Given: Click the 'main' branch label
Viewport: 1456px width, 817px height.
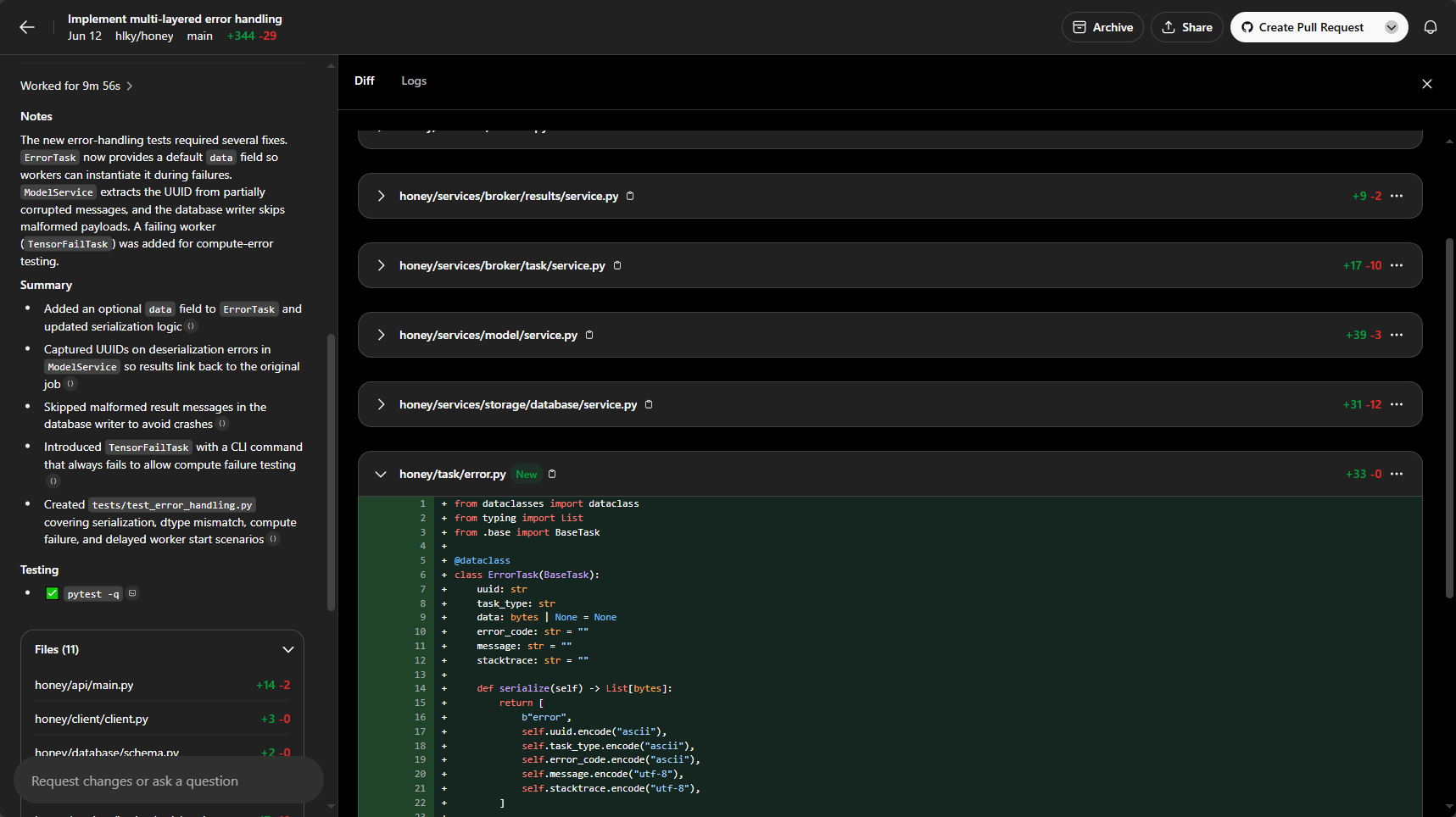Looking at the screenshot, I should tap(200, 36).
